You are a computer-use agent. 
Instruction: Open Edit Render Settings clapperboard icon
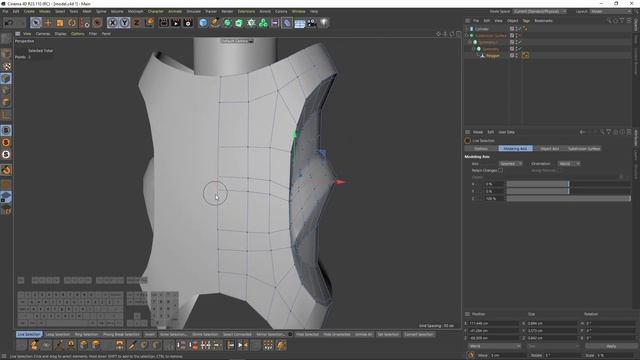[188, 23]
